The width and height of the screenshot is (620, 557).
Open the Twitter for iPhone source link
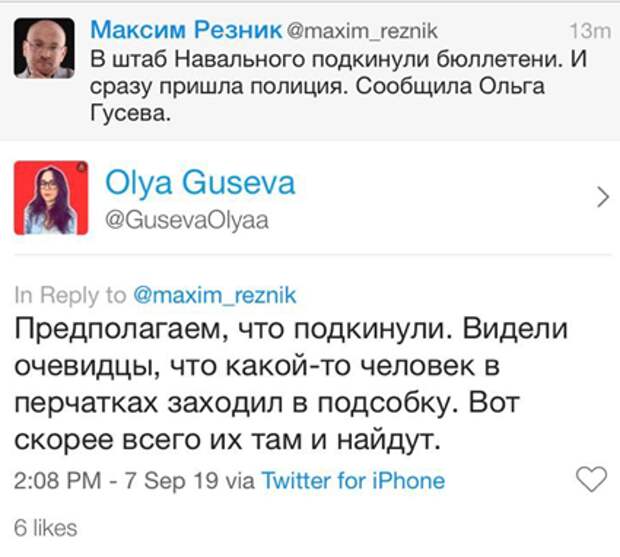353,481
